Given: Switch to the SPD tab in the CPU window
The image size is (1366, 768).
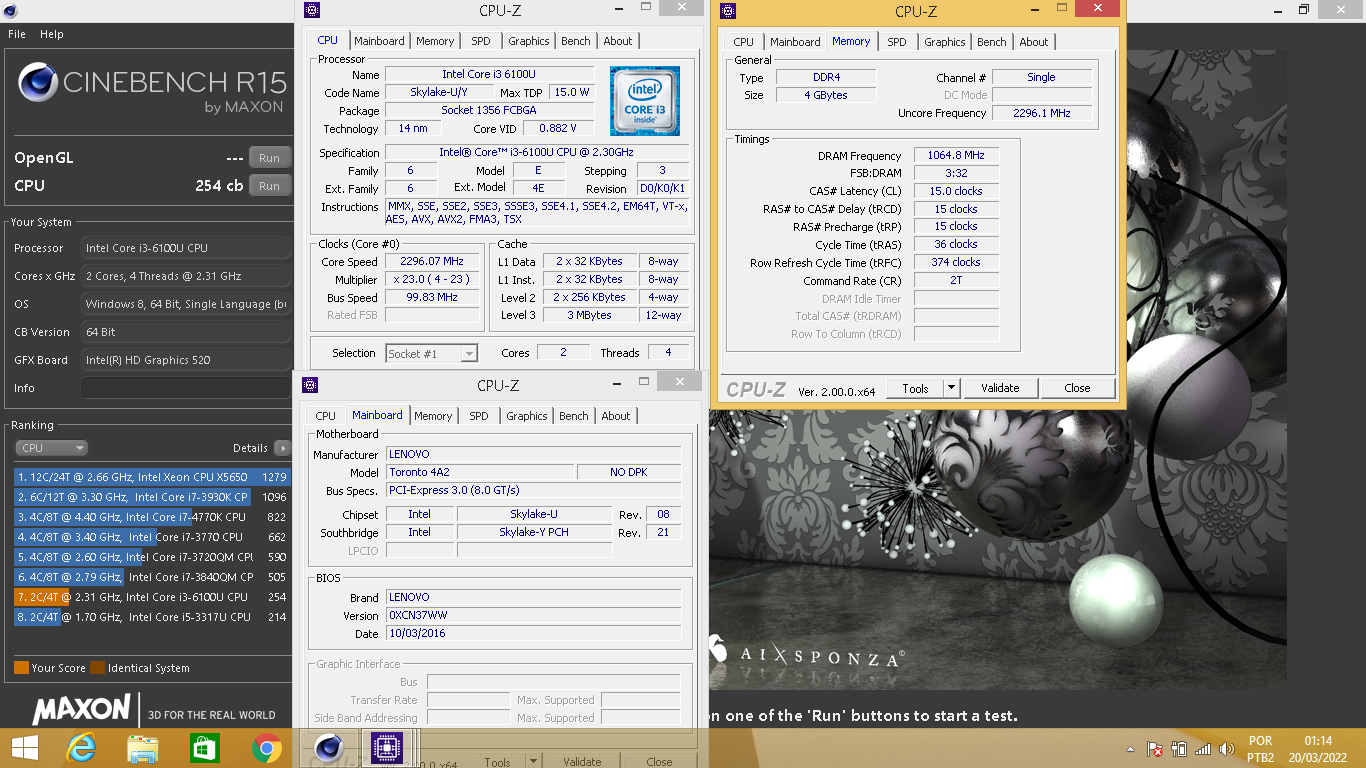Looking at the screenshot, I should coord(481,41).
